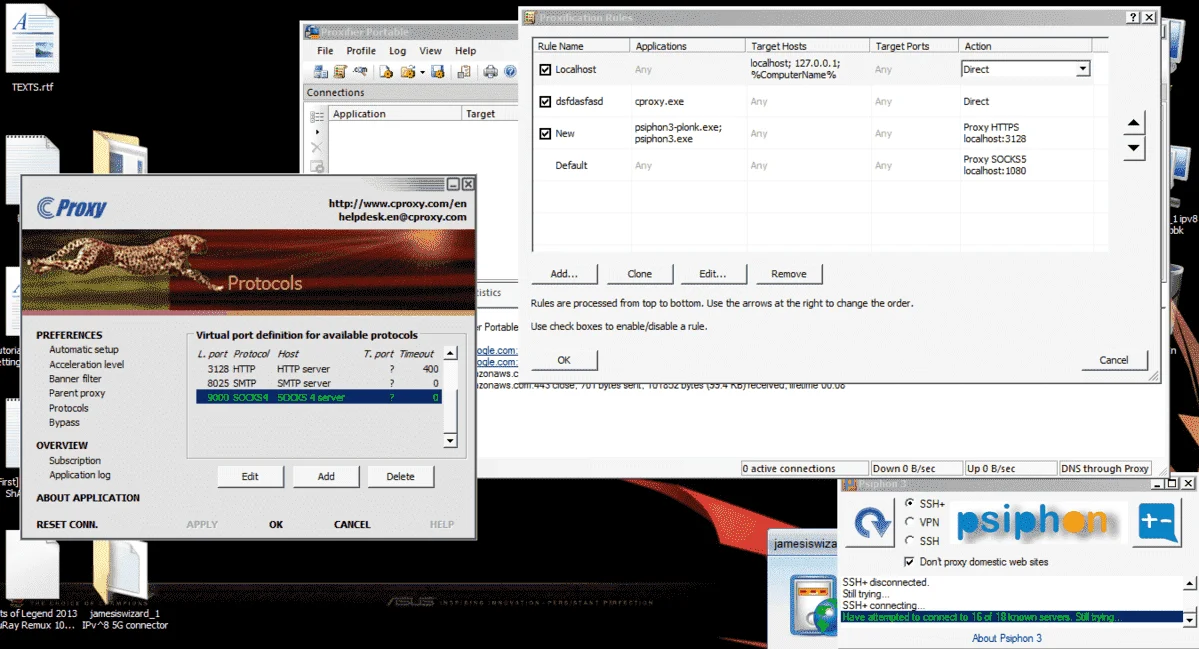1199x649 pixels.
Task: Open the View menu in Proxifier
Action: (431, 50)
